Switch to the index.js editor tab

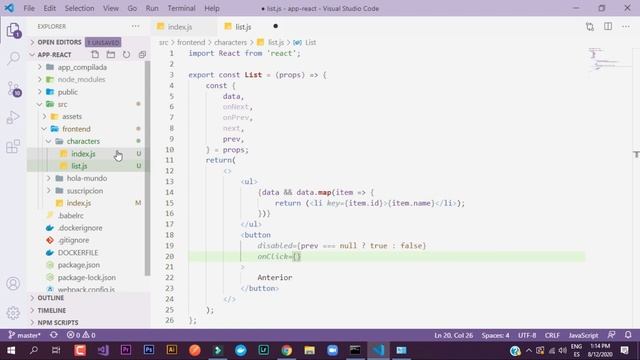point(180,27)
